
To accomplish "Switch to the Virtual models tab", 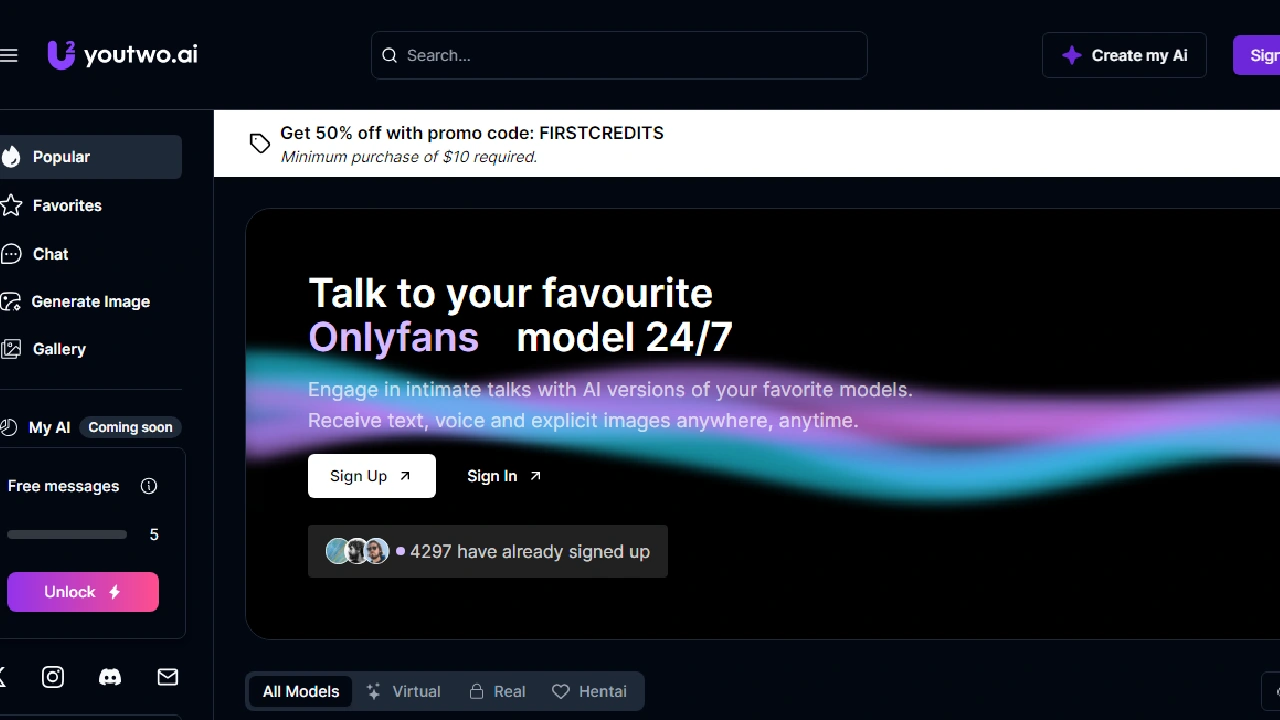I will tap(403, 691).
